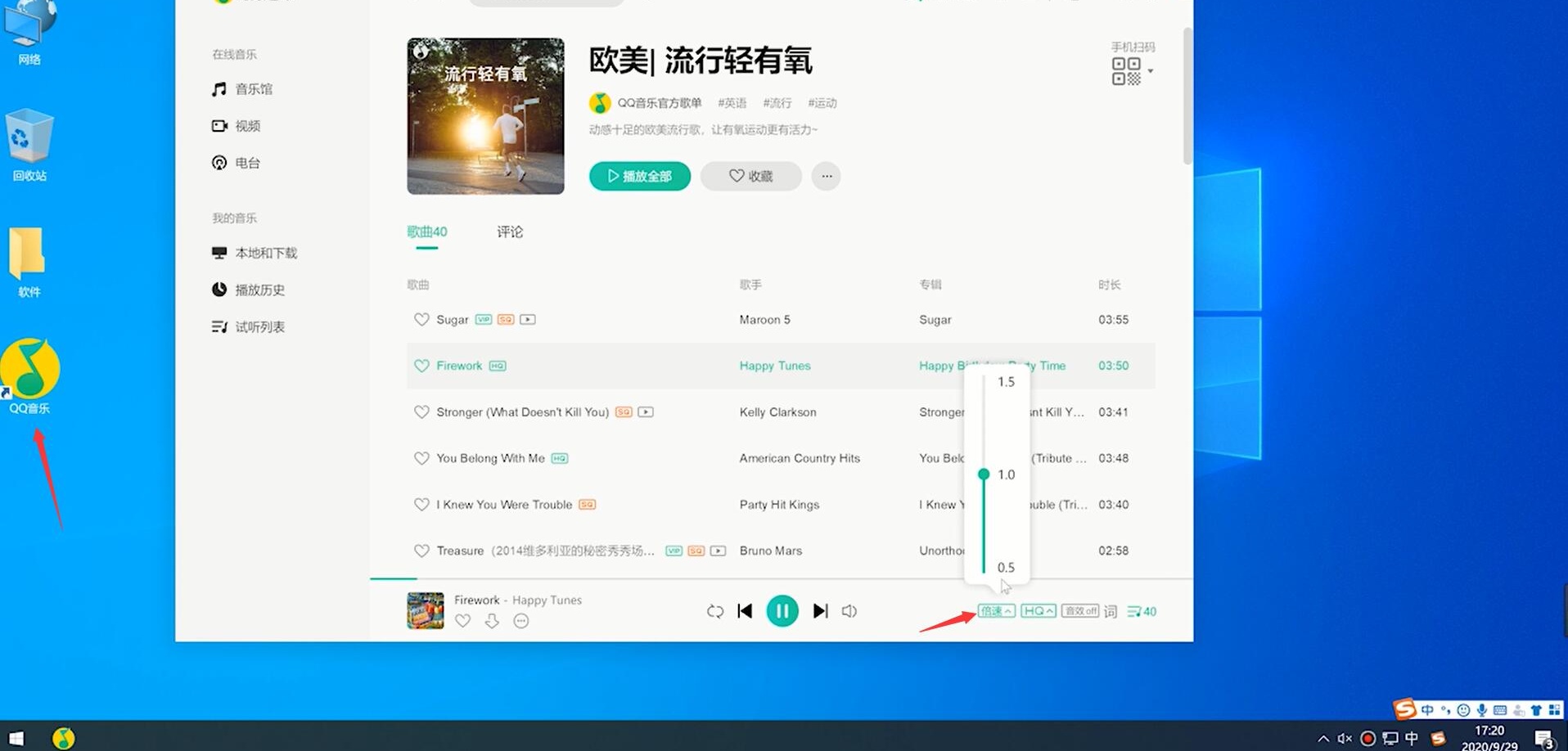The image size is (1568, 751).
Task: Click the now-playing Firework album thumbnail
Action: [426, 611]
